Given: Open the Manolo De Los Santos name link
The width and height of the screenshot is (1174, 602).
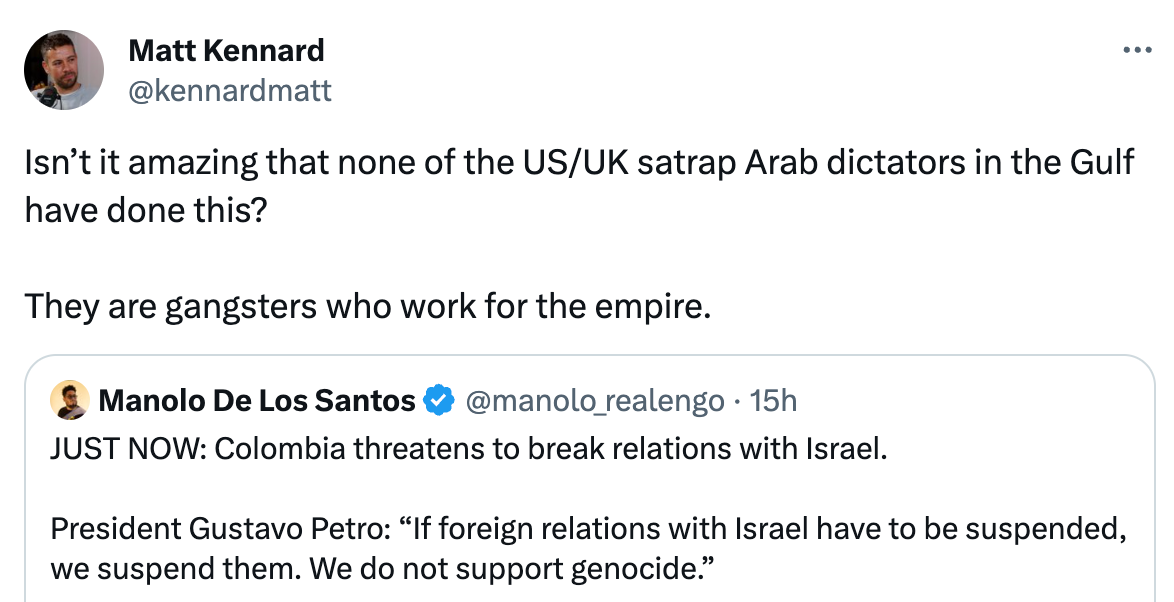Looking at the screenshot, I should click(257, 401).
